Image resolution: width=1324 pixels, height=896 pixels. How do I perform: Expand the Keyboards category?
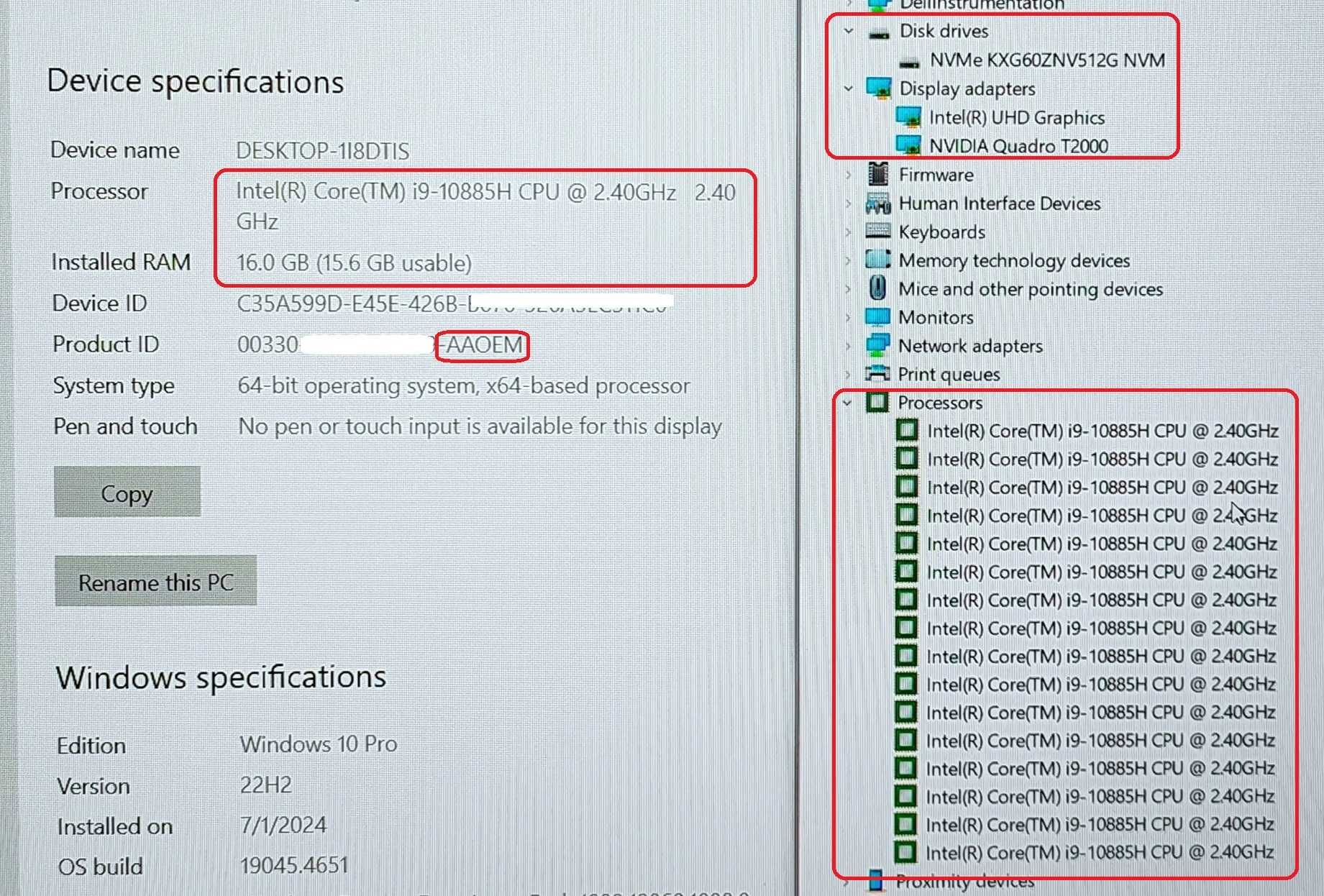click(x=848, y=232)
